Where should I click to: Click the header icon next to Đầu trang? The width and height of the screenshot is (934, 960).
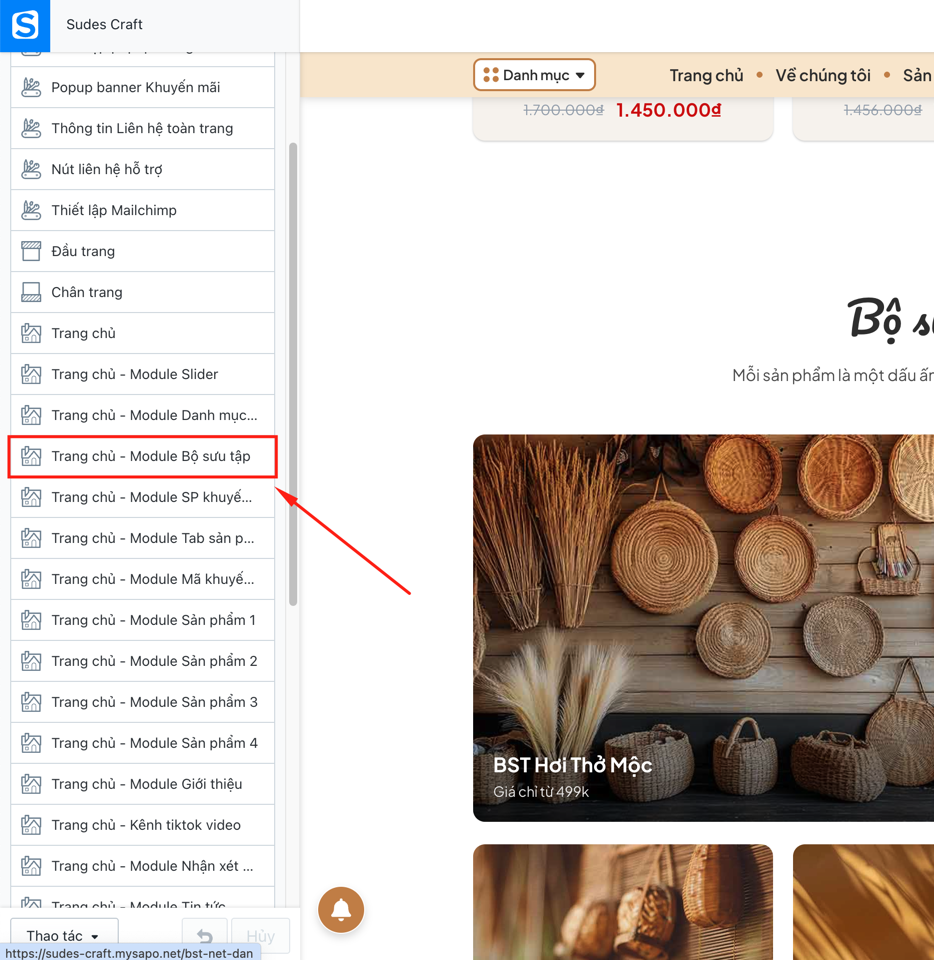pyautogui.click(x=31, y=252)
